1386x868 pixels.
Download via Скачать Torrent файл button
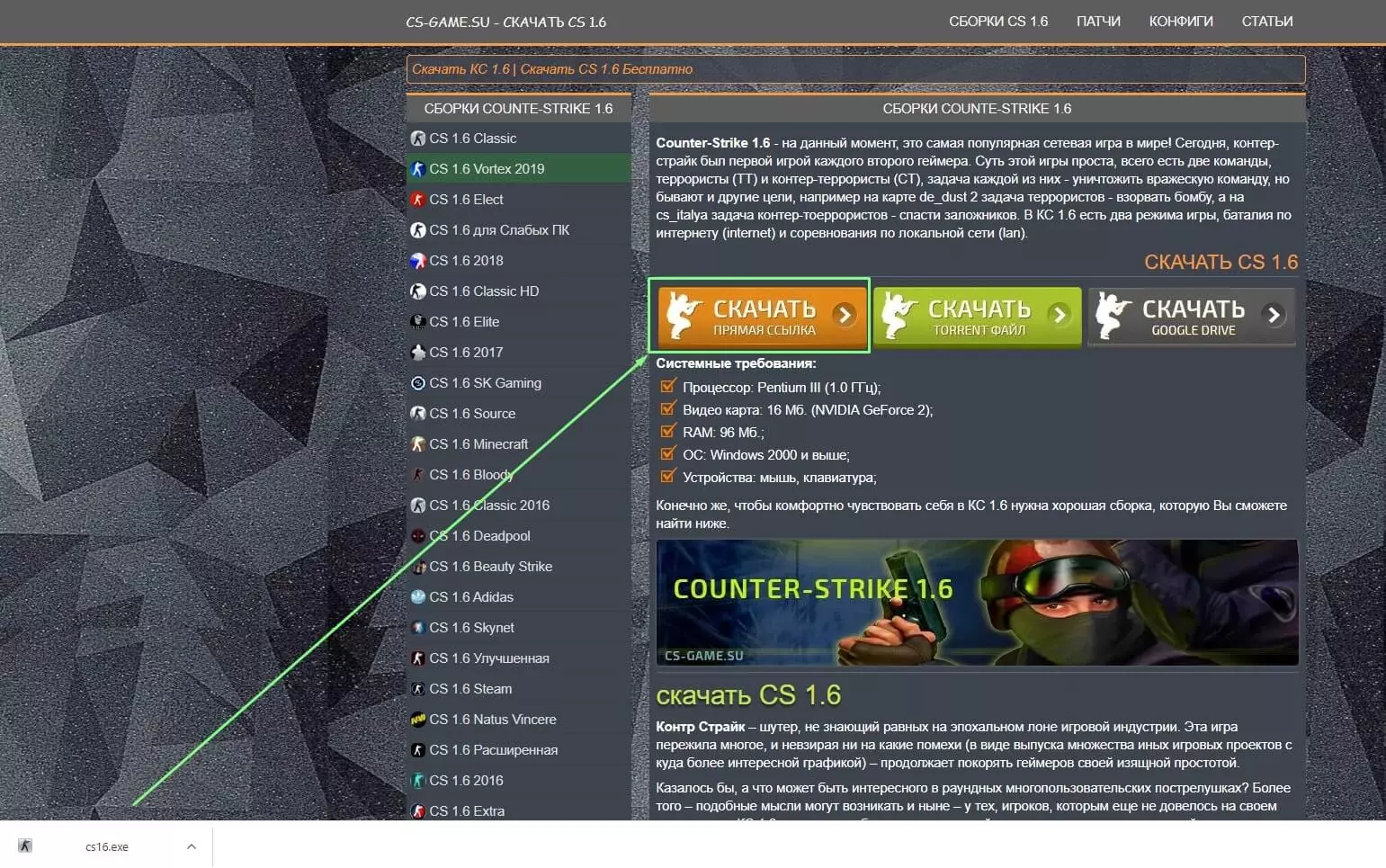point(977,316)
